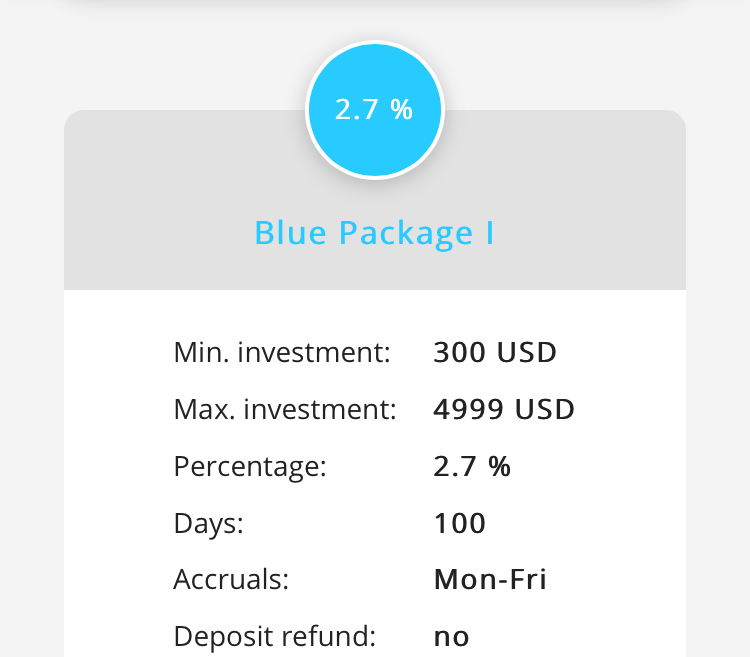Image resolution: width=750 pixels, height=657 pixels.
Task: Click the 4999 USD maximum value
Action: coord(504,409)
